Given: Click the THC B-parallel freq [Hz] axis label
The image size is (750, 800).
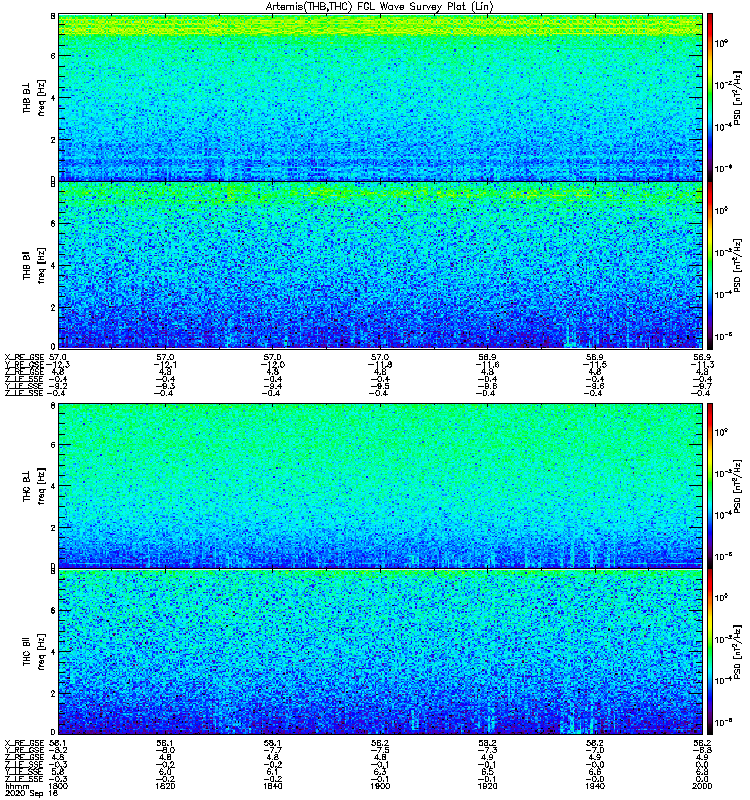Looking at the screenshot, I should coord(42,652).
